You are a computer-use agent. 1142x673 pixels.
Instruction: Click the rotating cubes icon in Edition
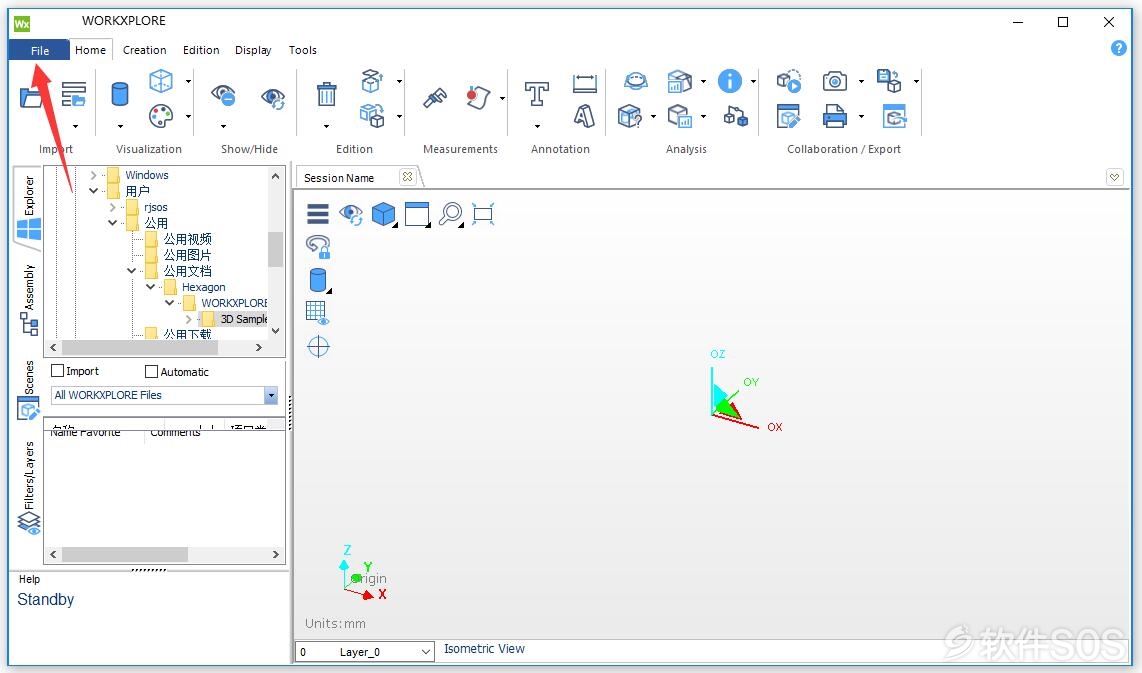372,115
